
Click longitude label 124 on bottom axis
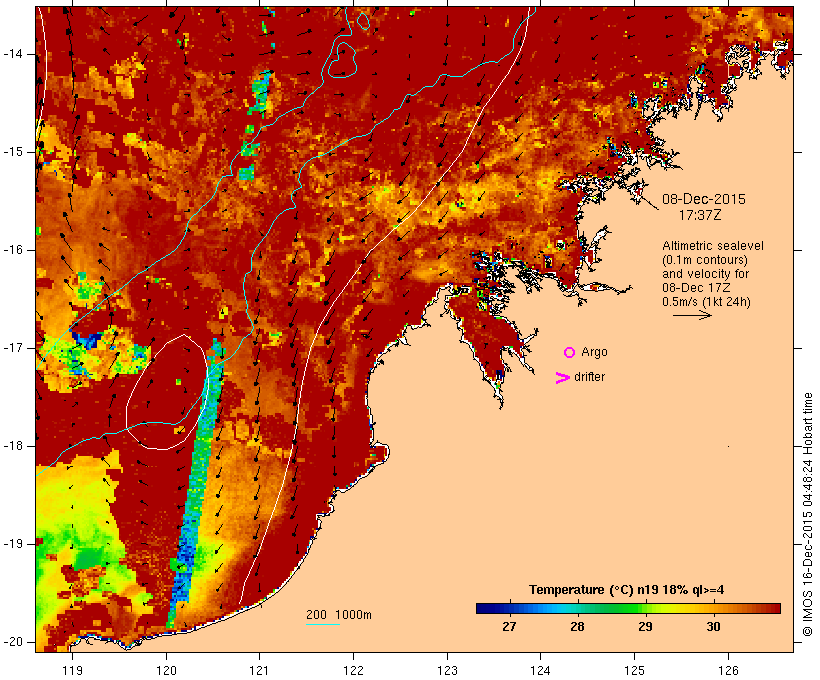click(x=540, y=671)
